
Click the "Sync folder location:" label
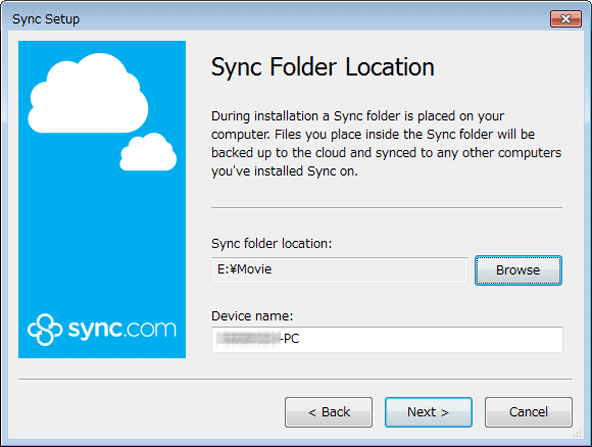tap(271, 244)
